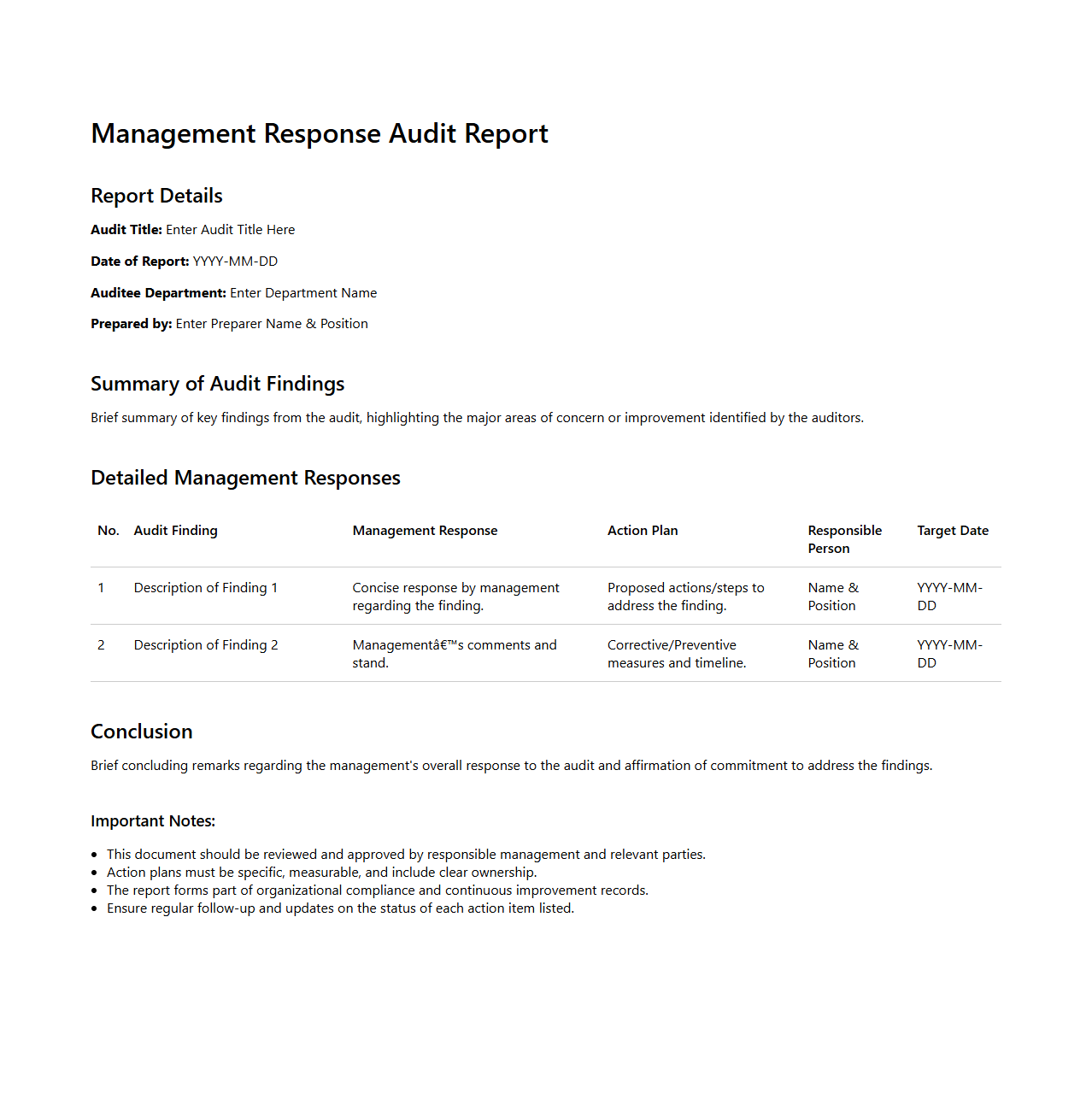Screen dimensions: 1092x1111
Task: Click the Detailed Management Responses heading
Action: (245, 478)
